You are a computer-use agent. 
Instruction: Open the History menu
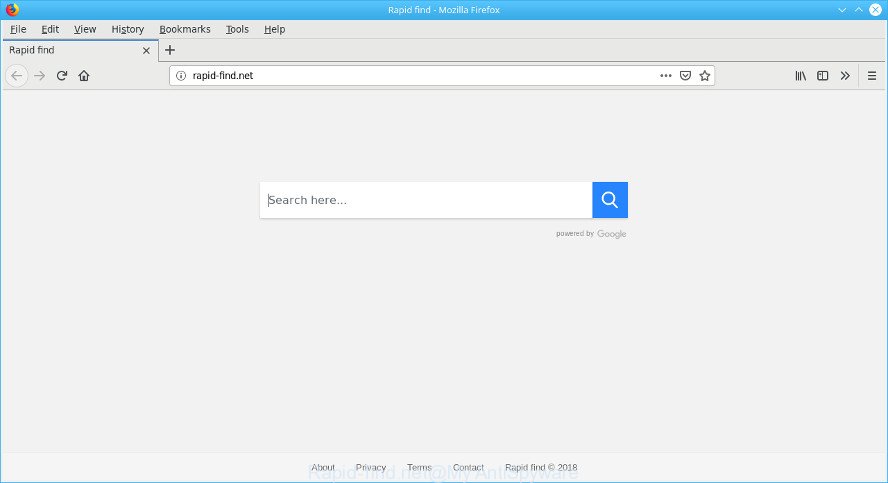click(127, 29)
